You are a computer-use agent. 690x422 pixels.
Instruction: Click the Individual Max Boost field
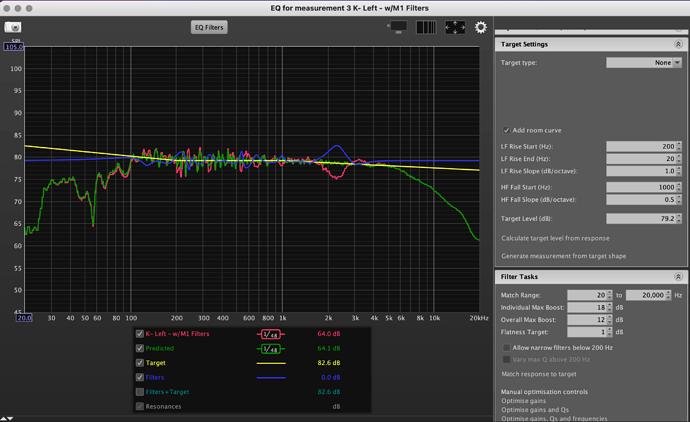tap(587, 308)
